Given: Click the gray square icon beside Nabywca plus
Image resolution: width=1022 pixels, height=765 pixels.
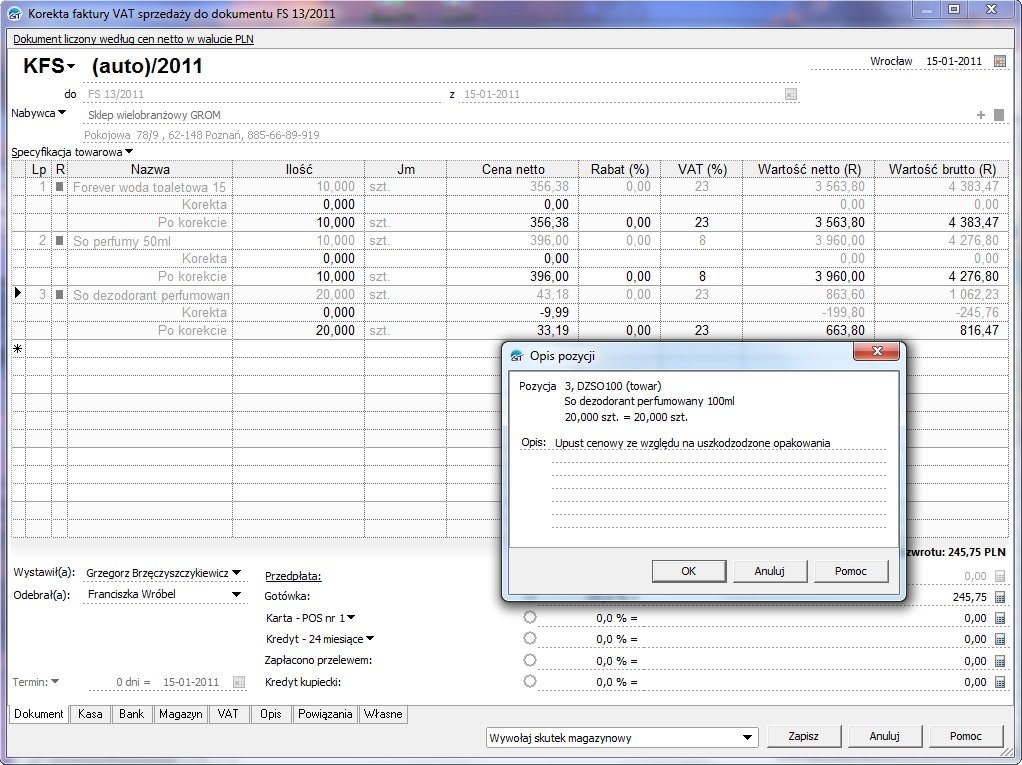Looking at the screenshot, I should tap(998, 115).
